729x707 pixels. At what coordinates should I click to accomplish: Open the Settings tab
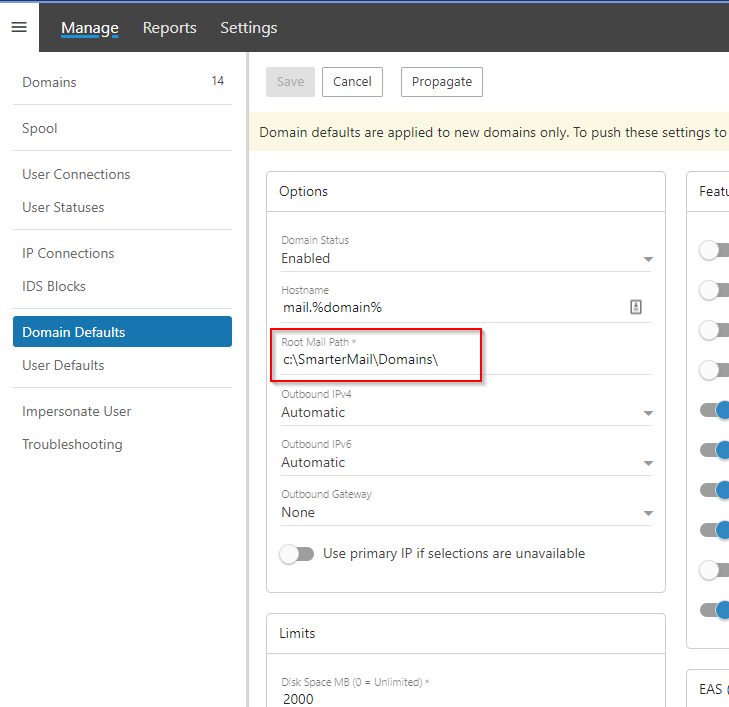point(249,28)
